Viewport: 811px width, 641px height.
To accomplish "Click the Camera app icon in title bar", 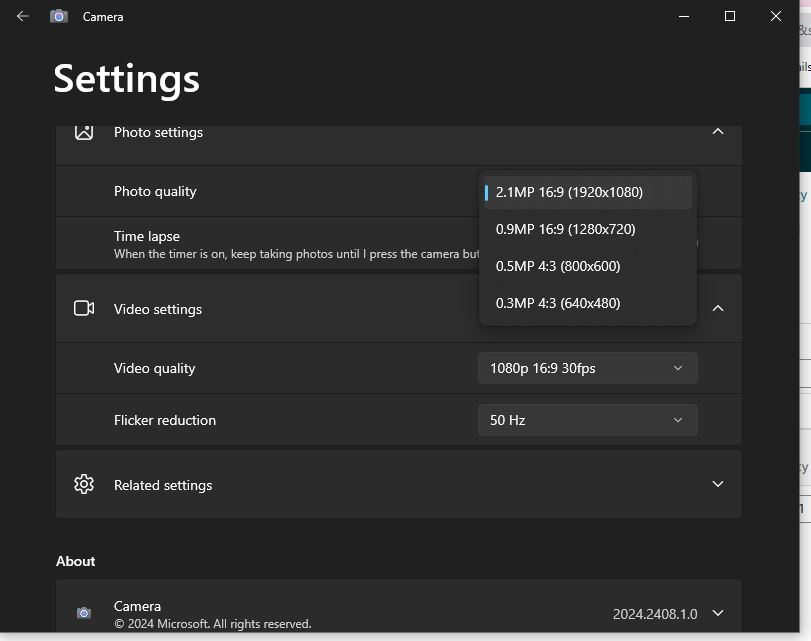I will 59,16.
